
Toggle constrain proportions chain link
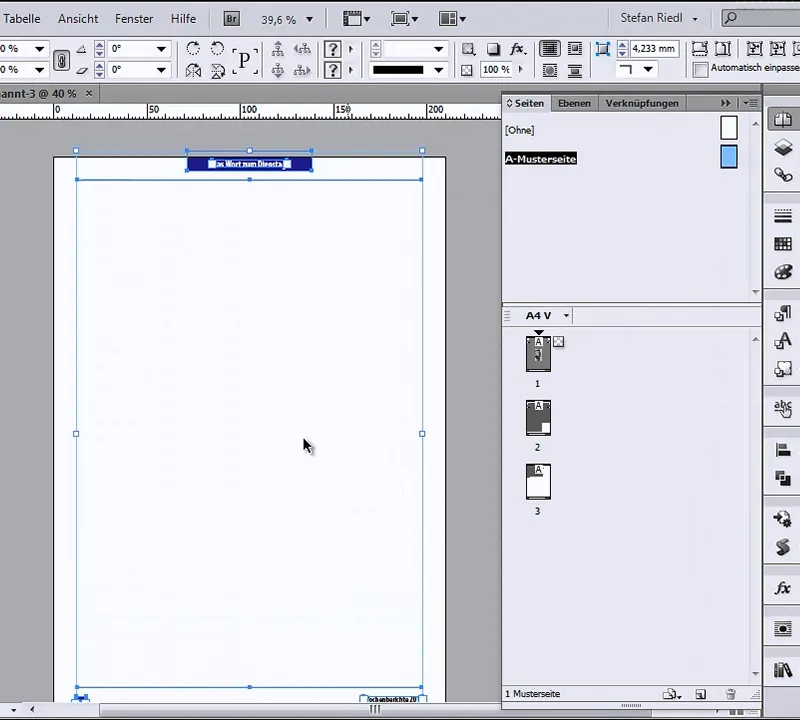pos(61,61)
